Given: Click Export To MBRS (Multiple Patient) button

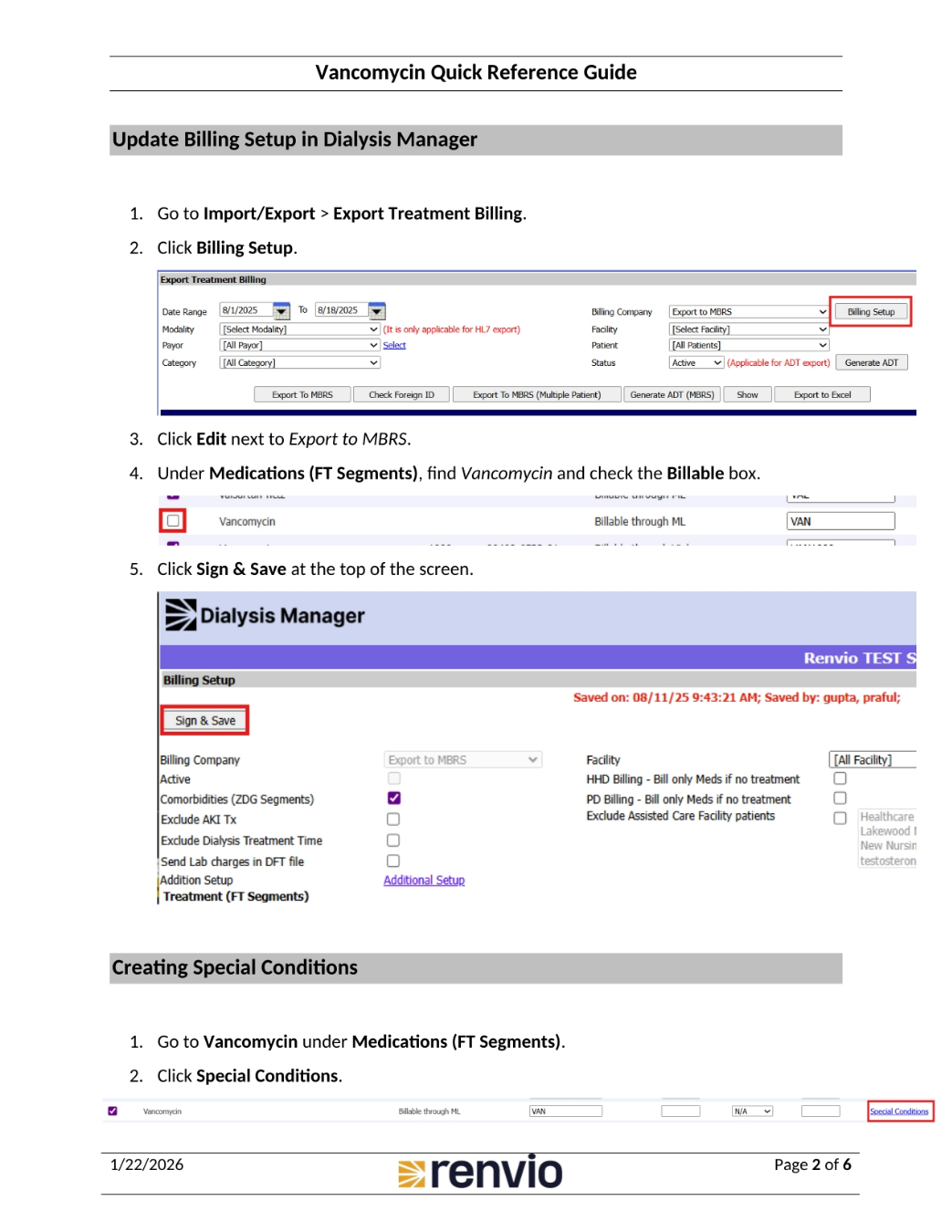Looking at the screenshot, I should tap(537, 394).
